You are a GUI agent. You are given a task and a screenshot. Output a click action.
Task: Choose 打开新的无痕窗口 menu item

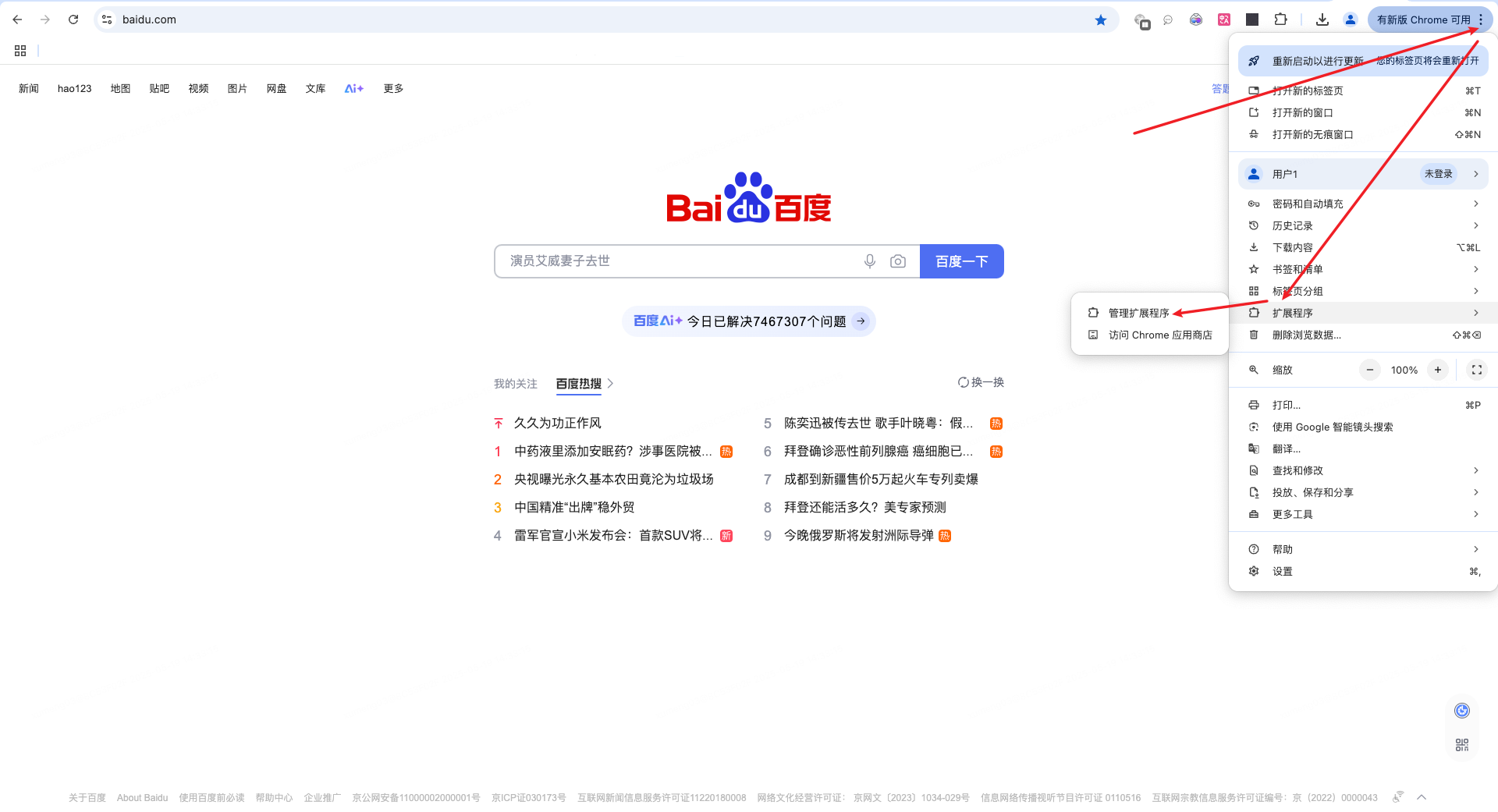[x=1363, y=134]
